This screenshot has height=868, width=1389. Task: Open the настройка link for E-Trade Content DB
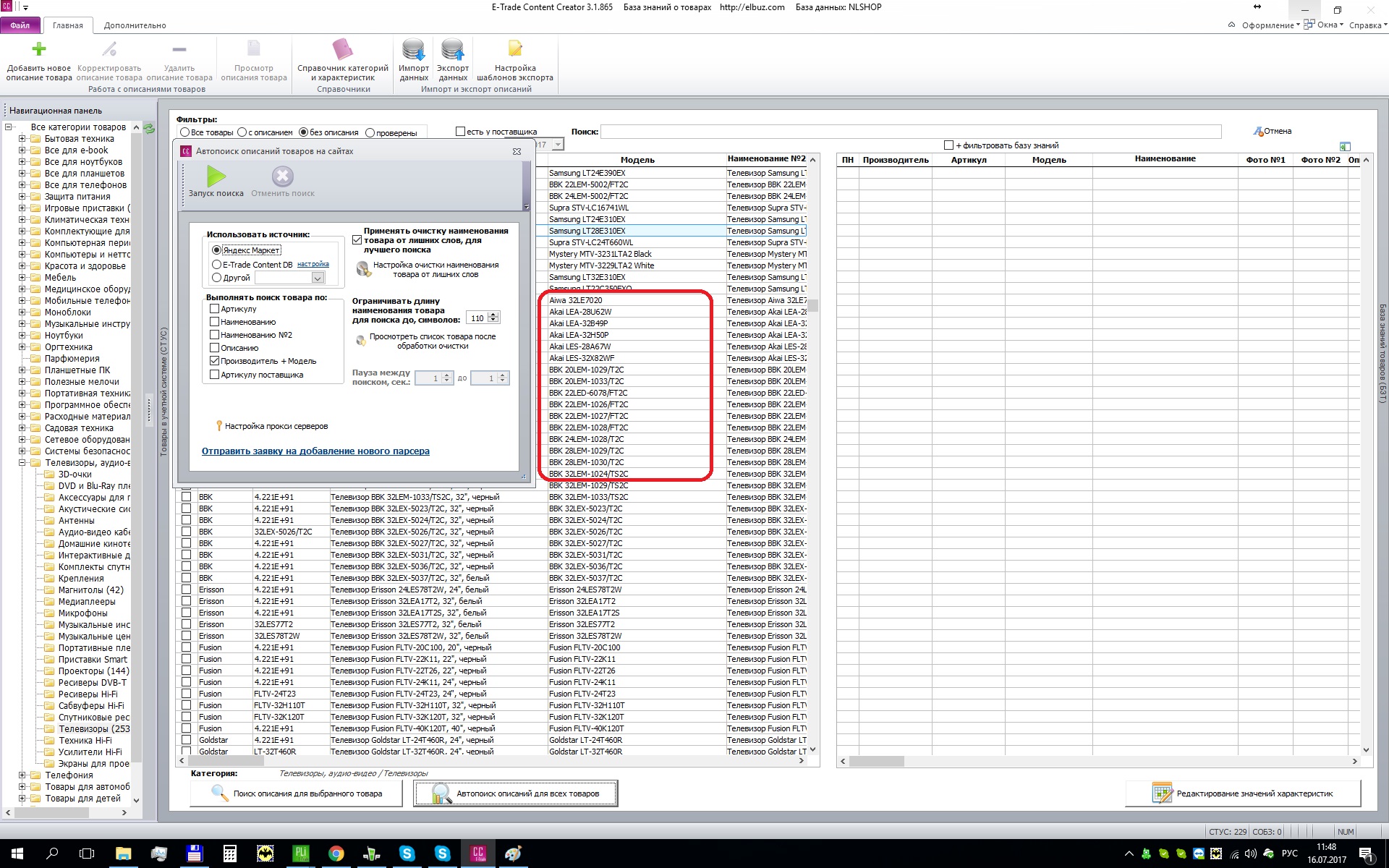313,264
